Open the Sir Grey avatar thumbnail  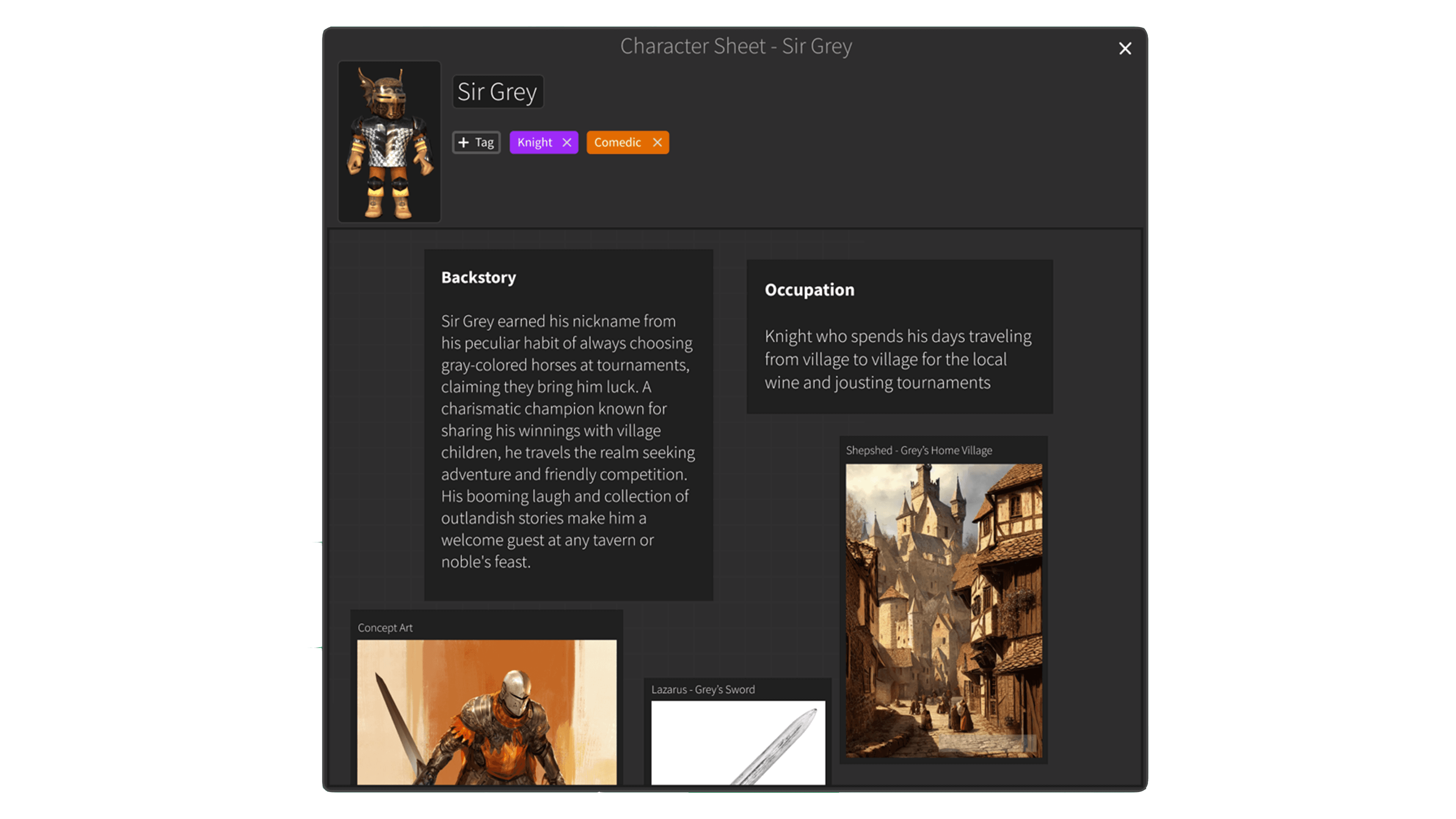(x=389, y=141)
